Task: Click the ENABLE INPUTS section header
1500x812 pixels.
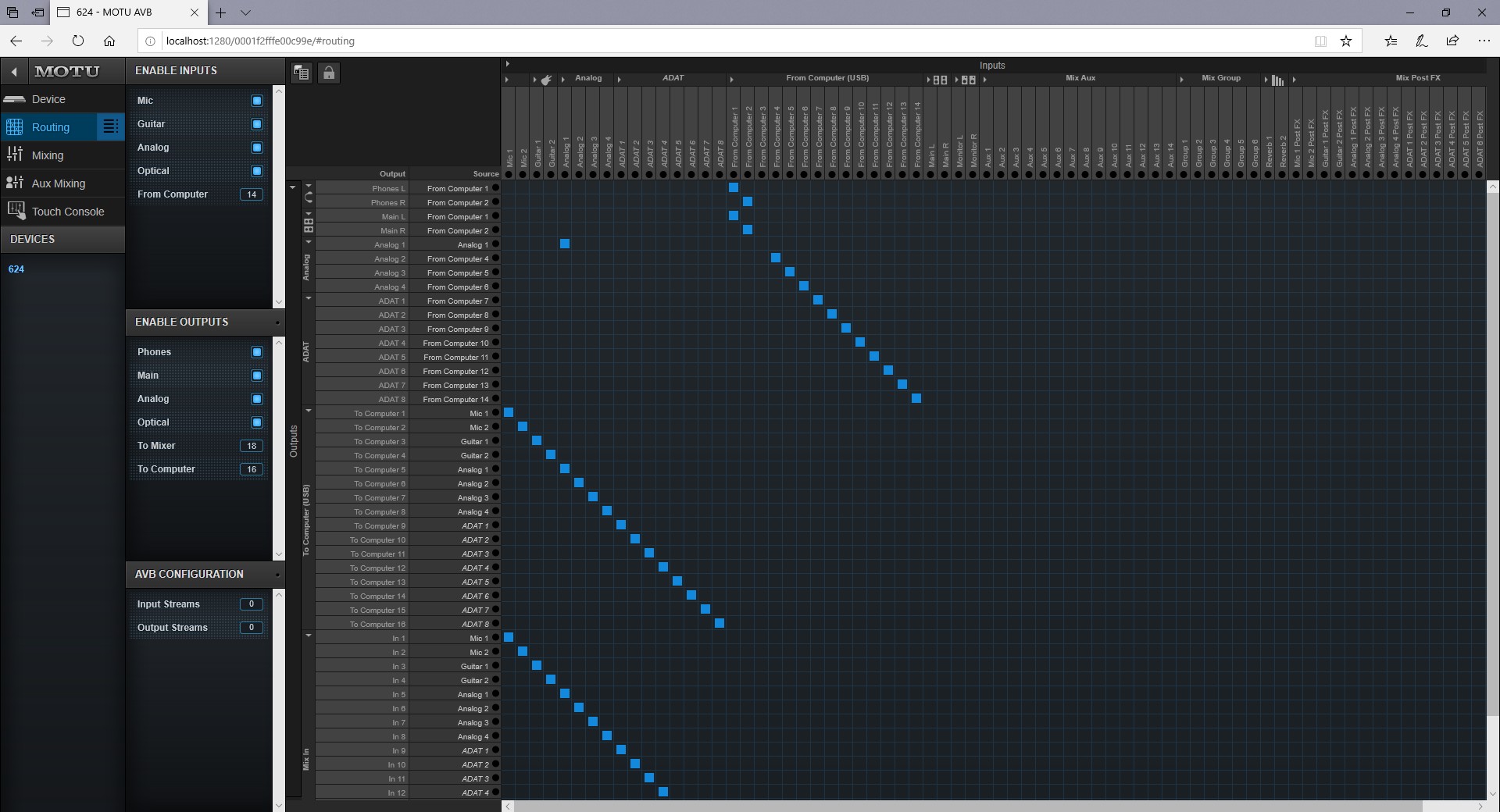Action: coord(205,70)
